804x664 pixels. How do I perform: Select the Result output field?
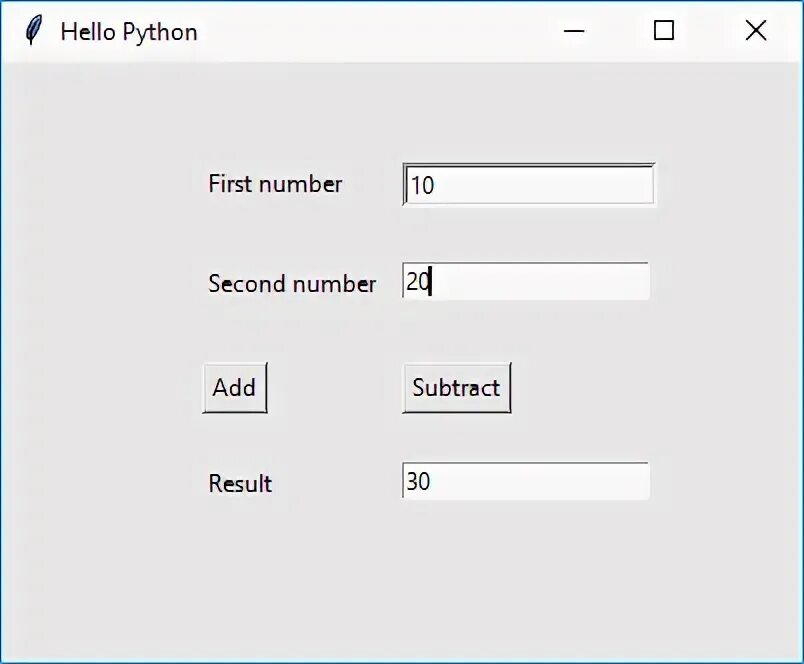[526, 481]
